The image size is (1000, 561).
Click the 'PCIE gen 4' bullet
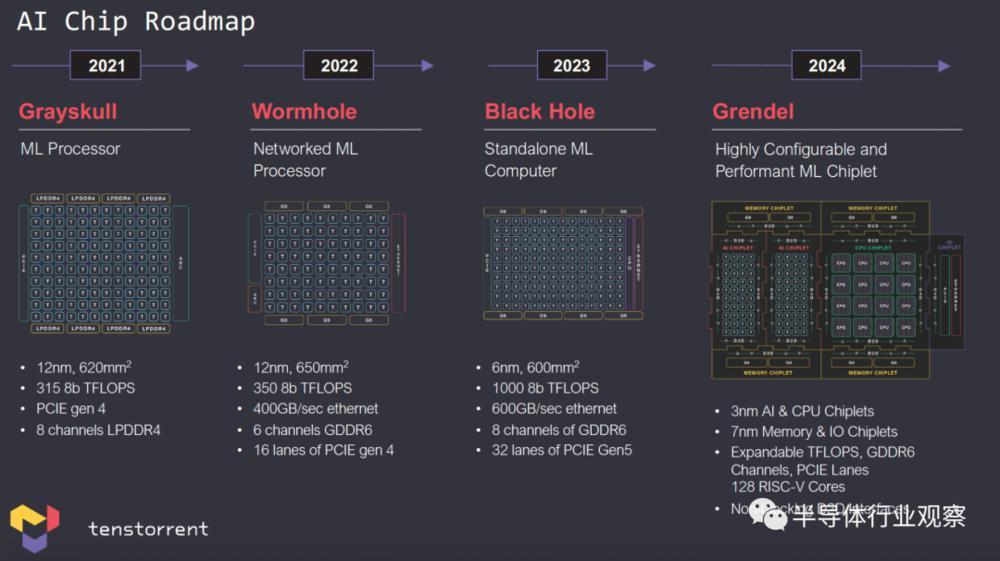(x=71, y=409)
